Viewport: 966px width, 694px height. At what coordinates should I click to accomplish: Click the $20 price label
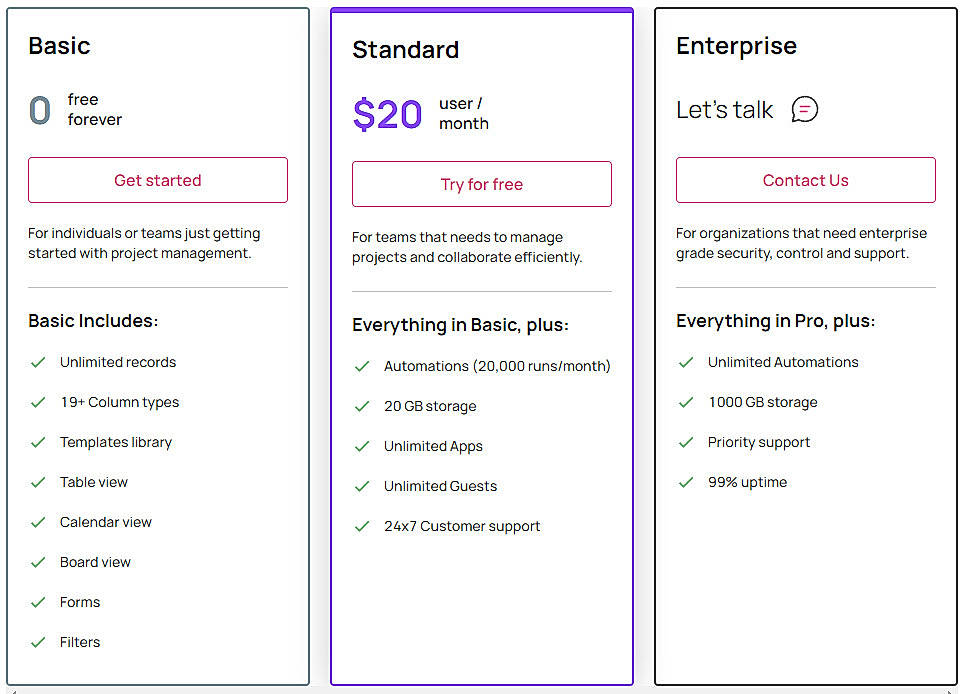(x=387, y=114)
